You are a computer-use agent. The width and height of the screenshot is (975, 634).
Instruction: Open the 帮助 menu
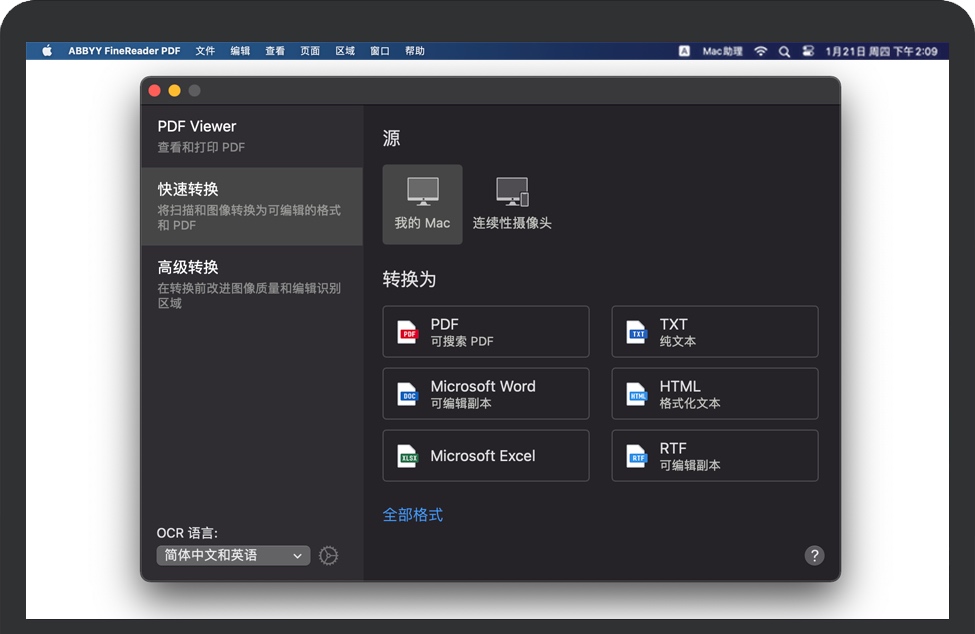tap(414, 51)
